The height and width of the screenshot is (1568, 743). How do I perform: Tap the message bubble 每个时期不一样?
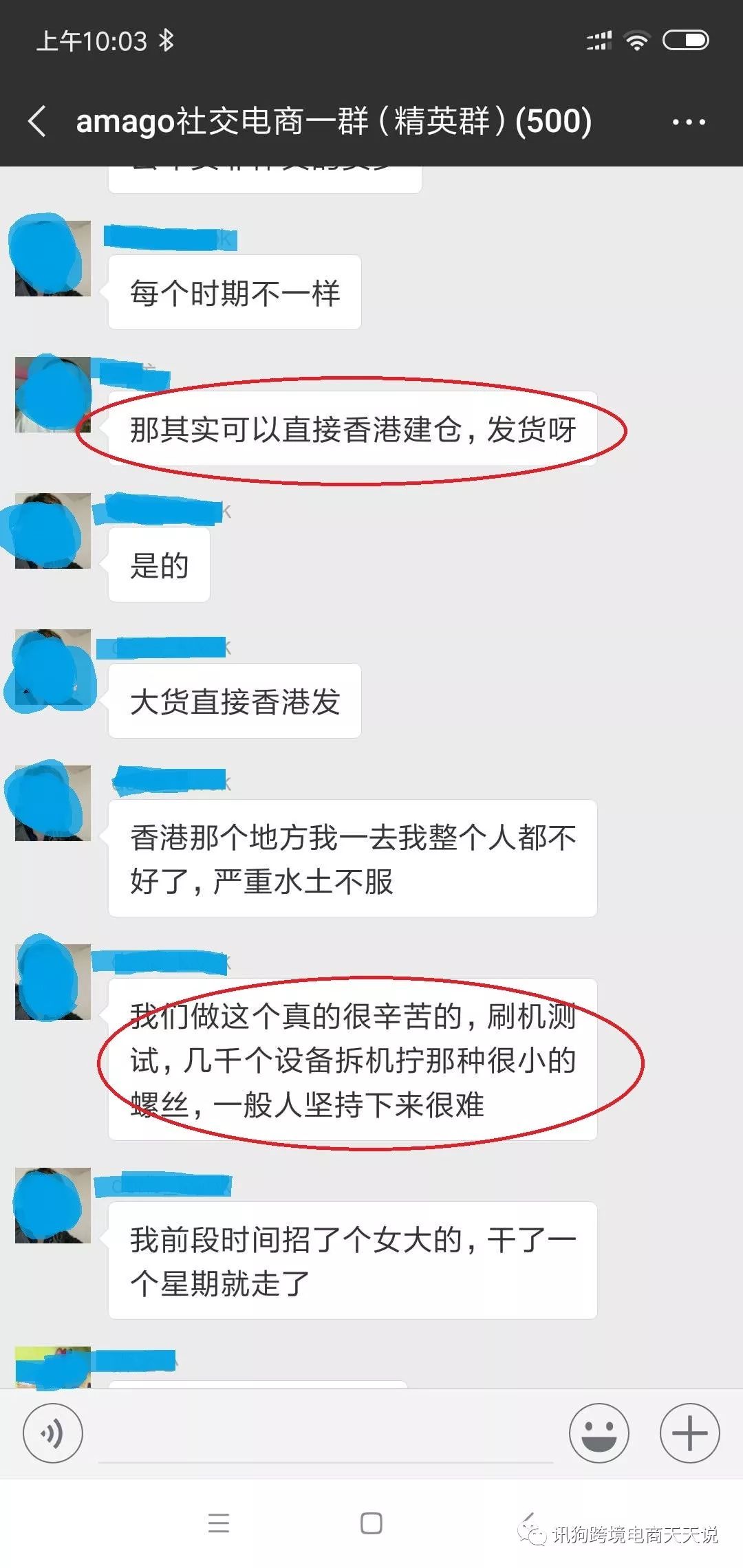235,292
